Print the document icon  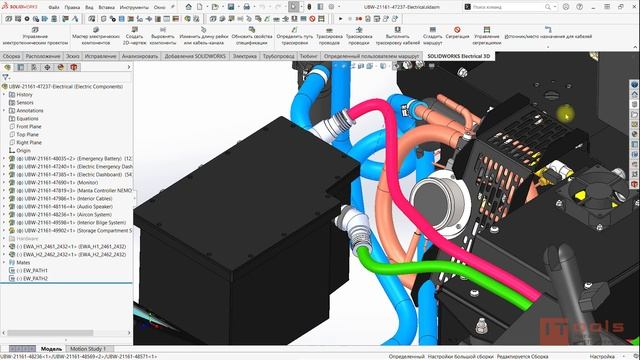point(246,7)
